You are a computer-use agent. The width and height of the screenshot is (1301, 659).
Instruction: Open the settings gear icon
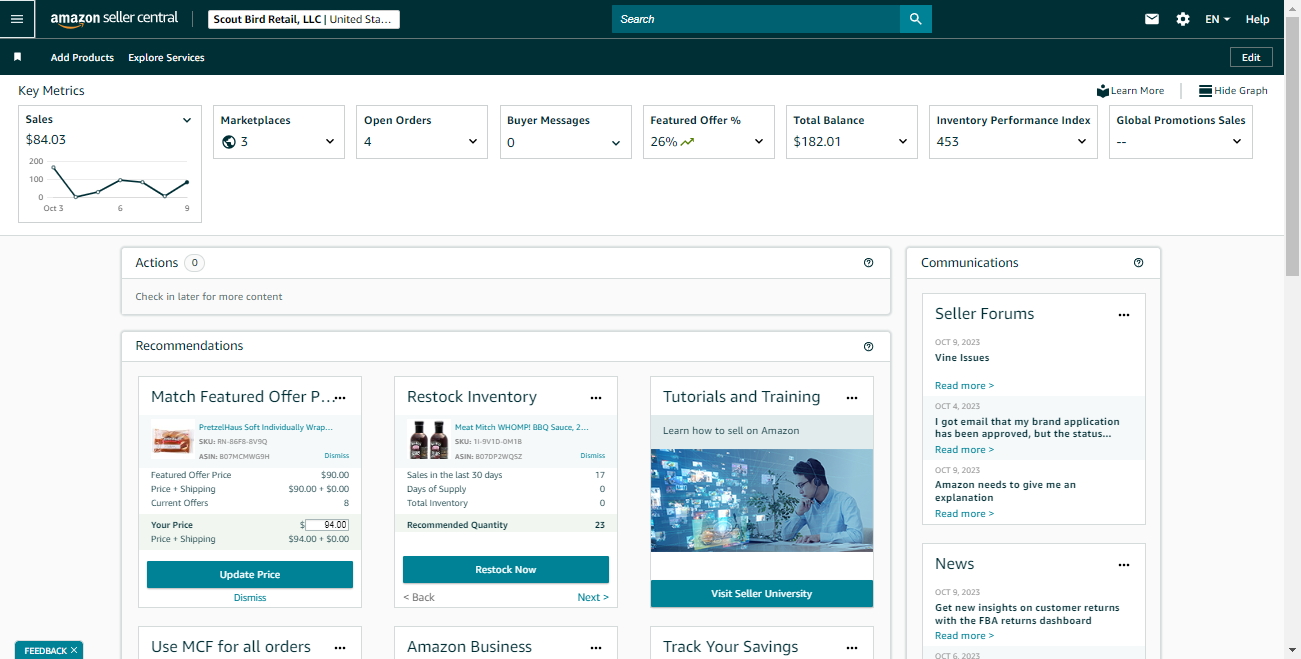[1183, 19]
